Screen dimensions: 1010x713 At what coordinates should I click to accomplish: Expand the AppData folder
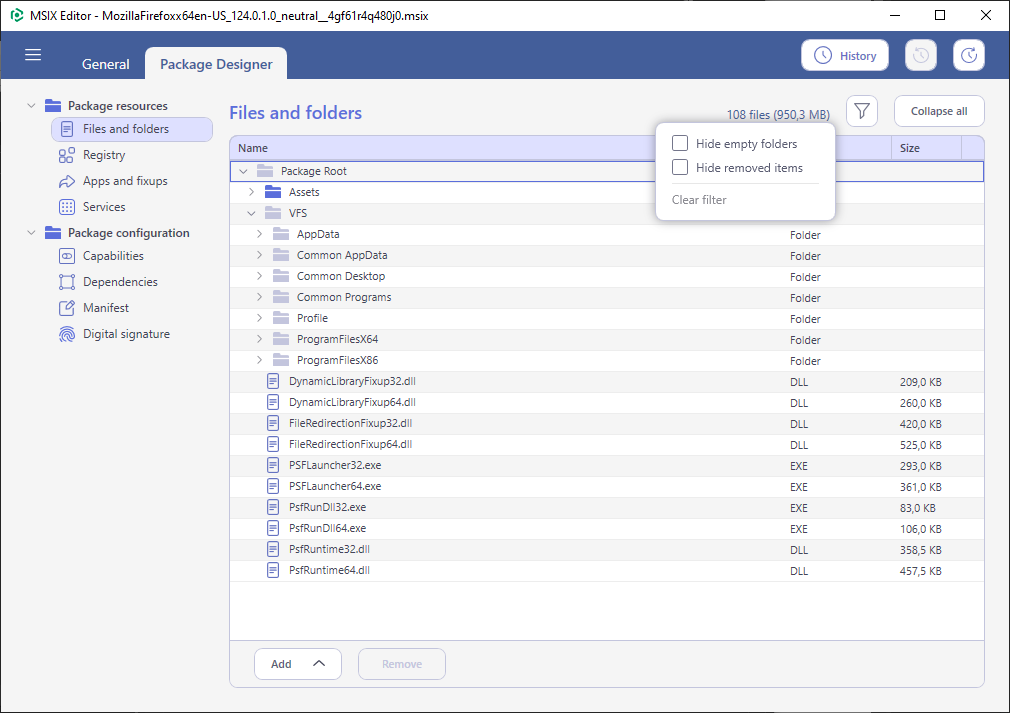[260, 234]
